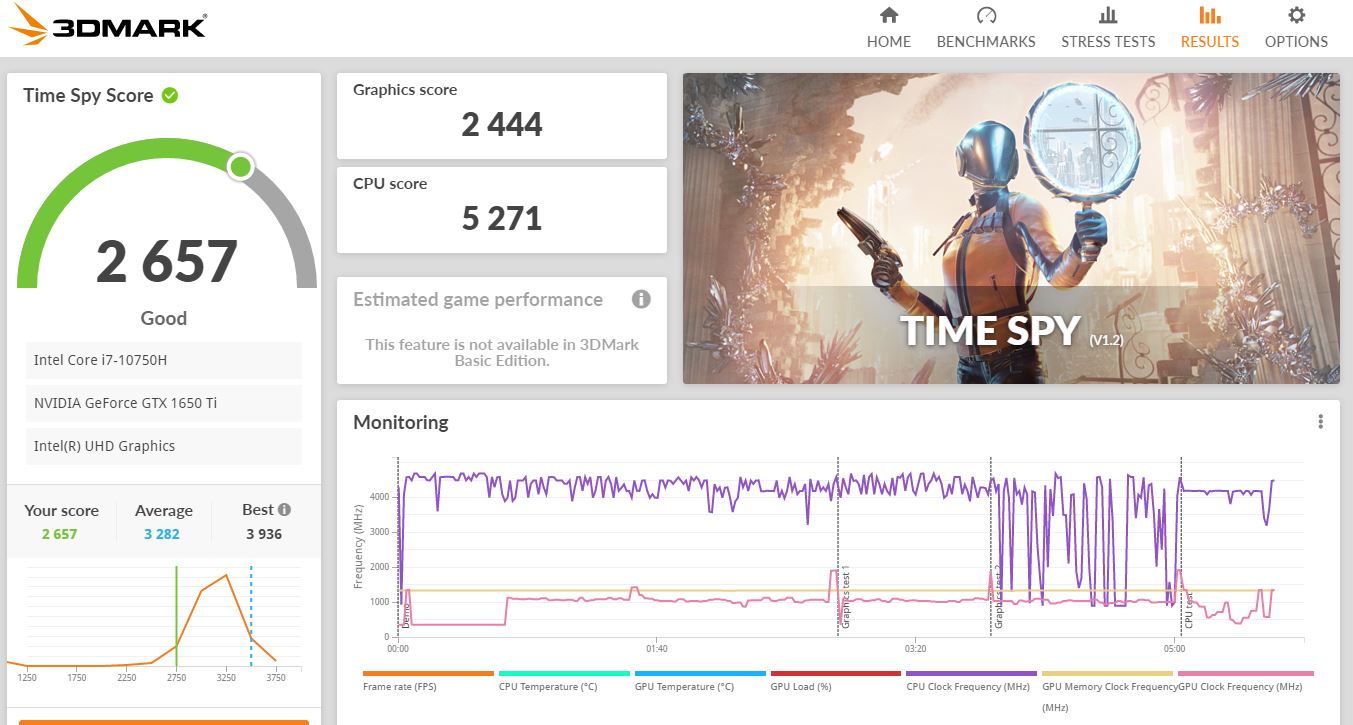Screen dimensions: 1353x725
Task: Click the dashed blue average line in chart
Action: point(251,616)
